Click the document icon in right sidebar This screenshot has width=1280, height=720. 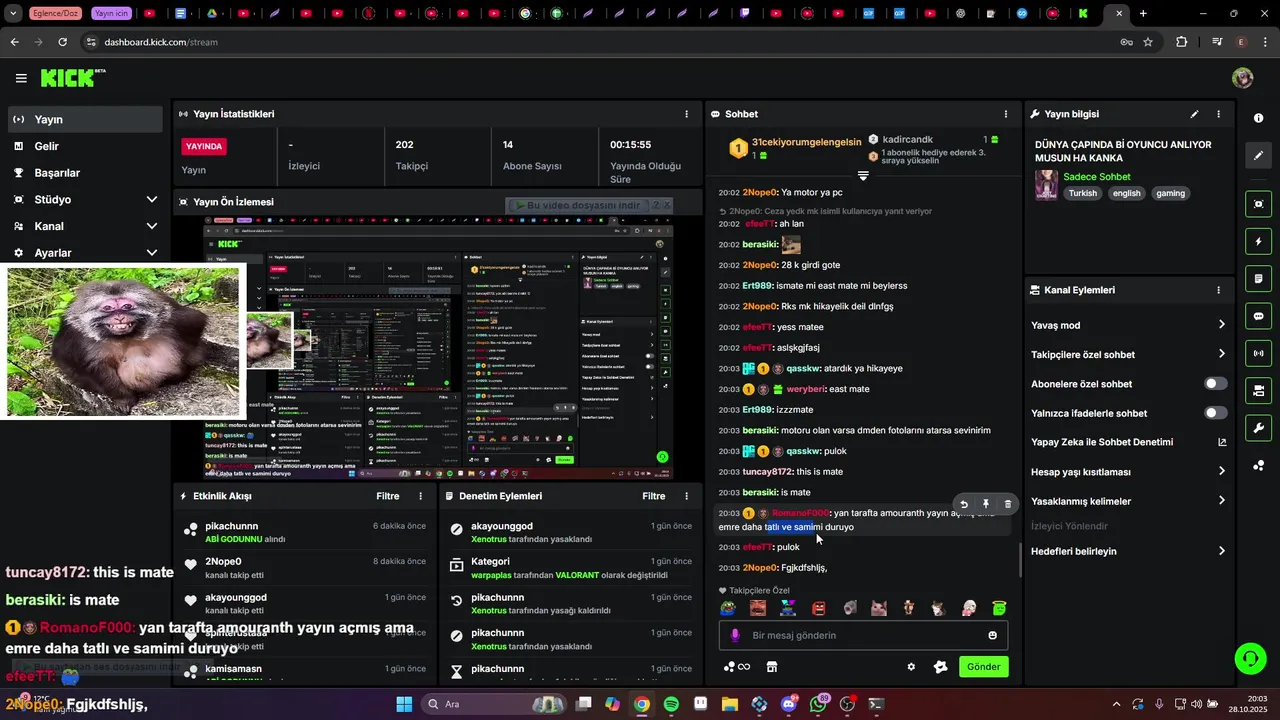coord(1258,278)
